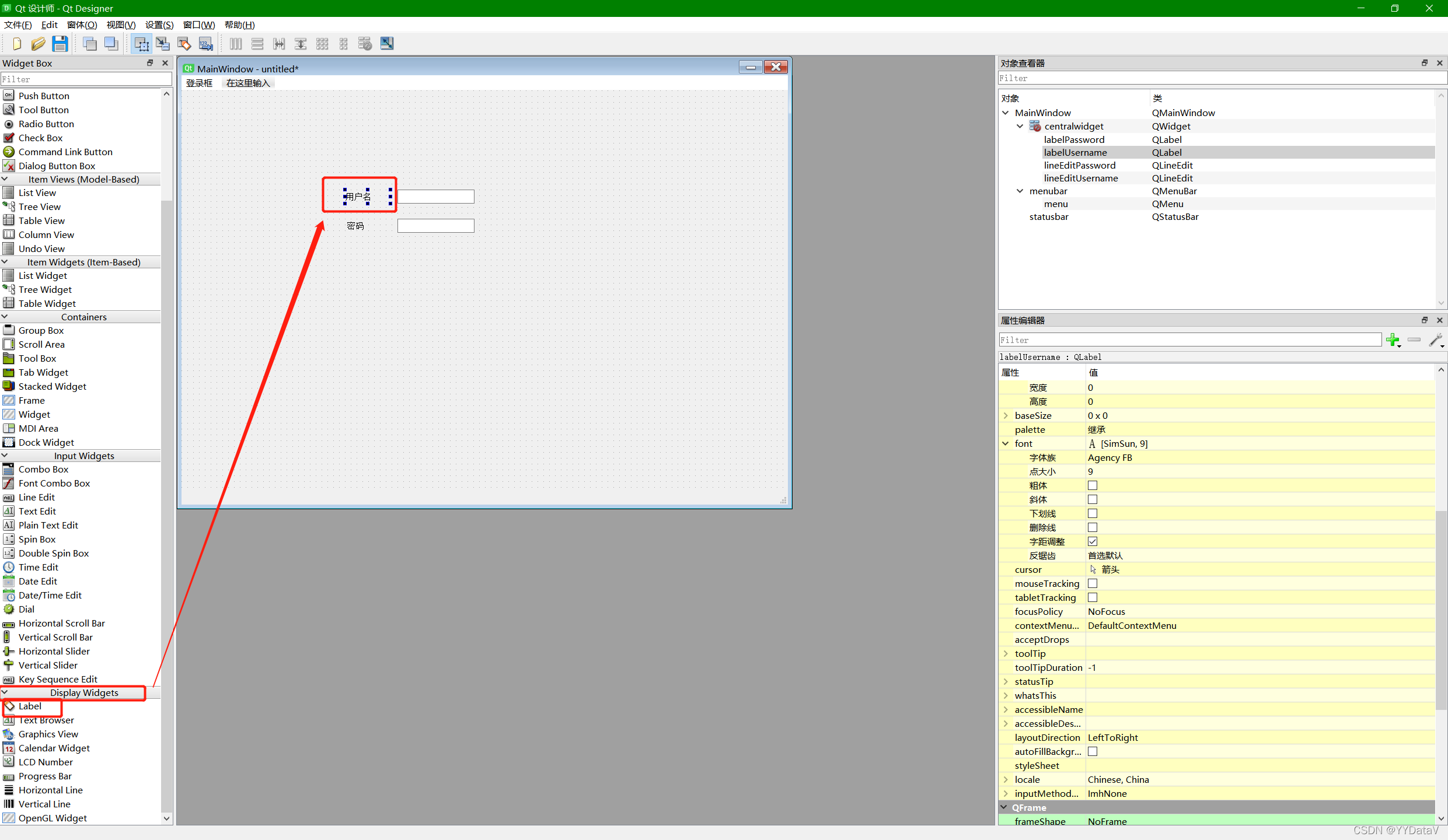Click green plus add property icon

[1393, 340]
